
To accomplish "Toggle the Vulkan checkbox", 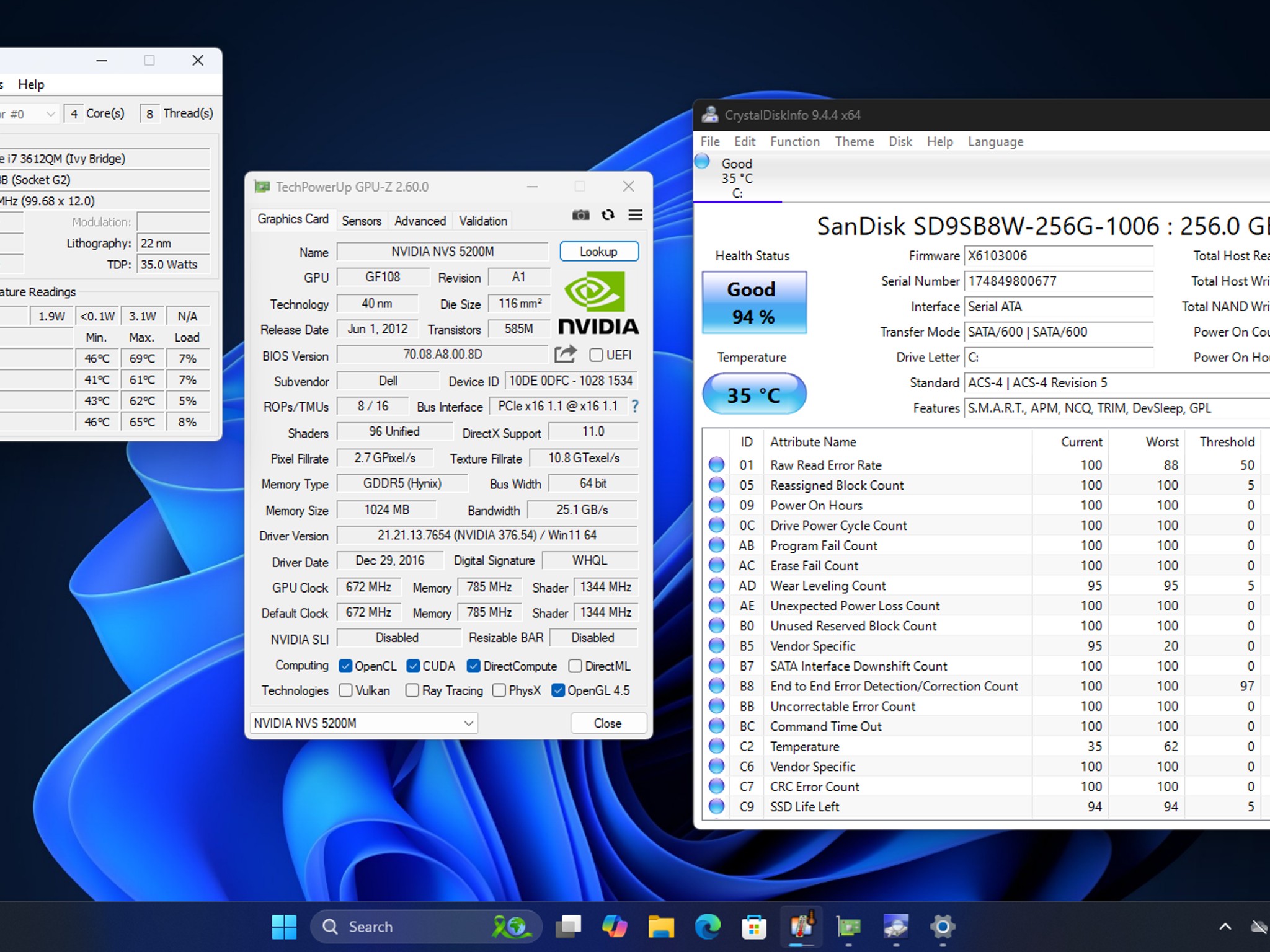I will pyautogui.click(x=346, y=690).
